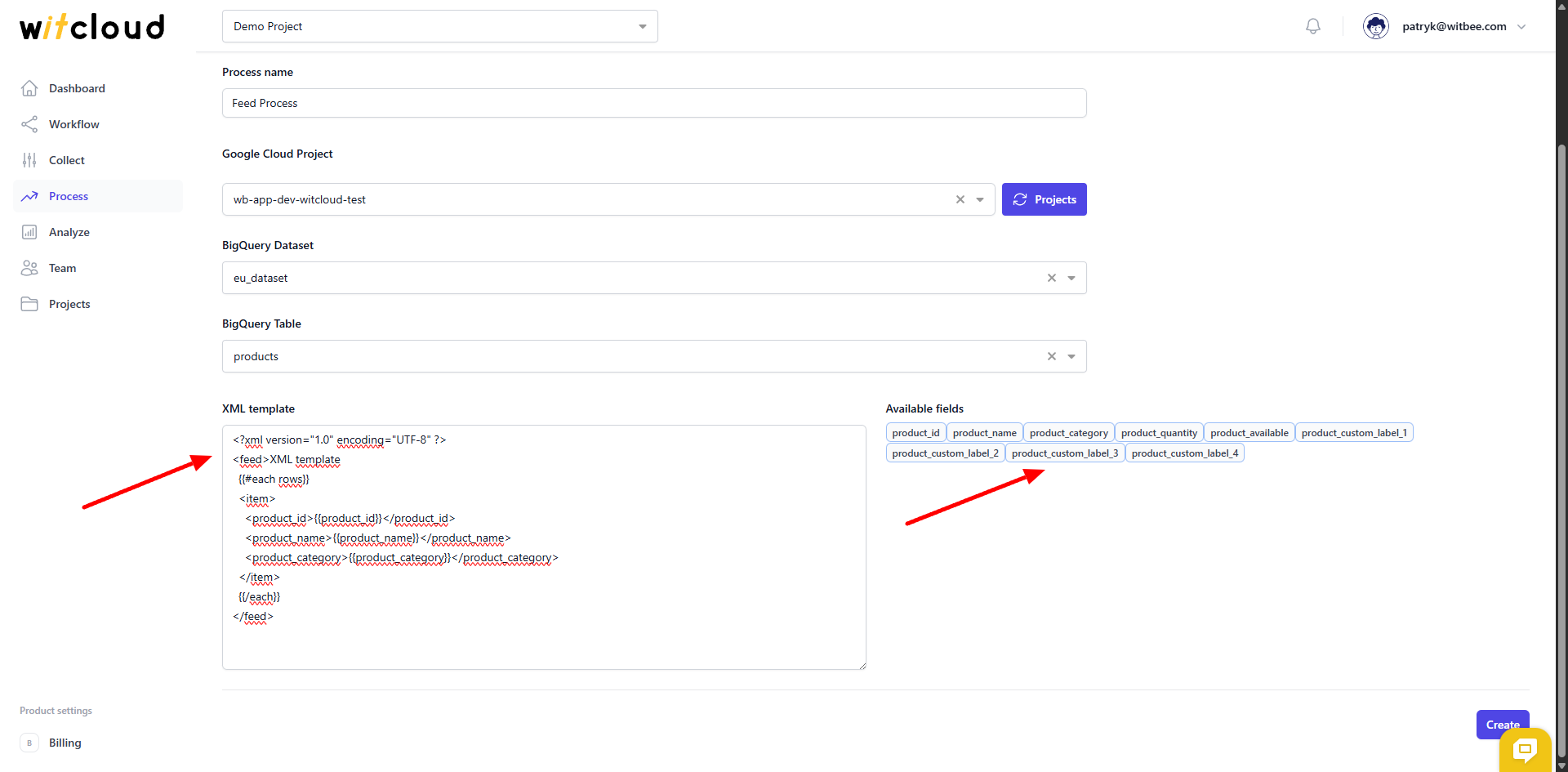Screen dimensions: 1568x772
Task: Open the patryk@witbee.com account menu
Action: tap(1445, 26)
